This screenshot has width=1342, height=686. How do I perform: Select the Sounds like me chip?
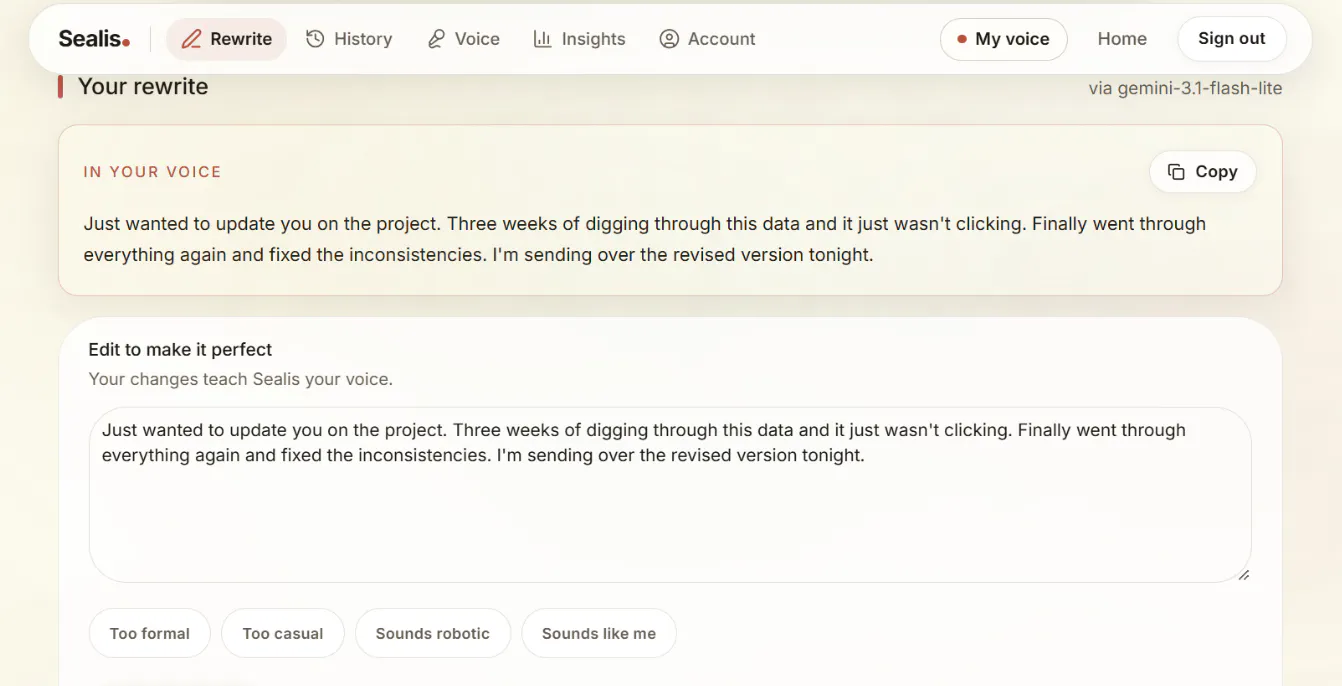tap(599, 633)
